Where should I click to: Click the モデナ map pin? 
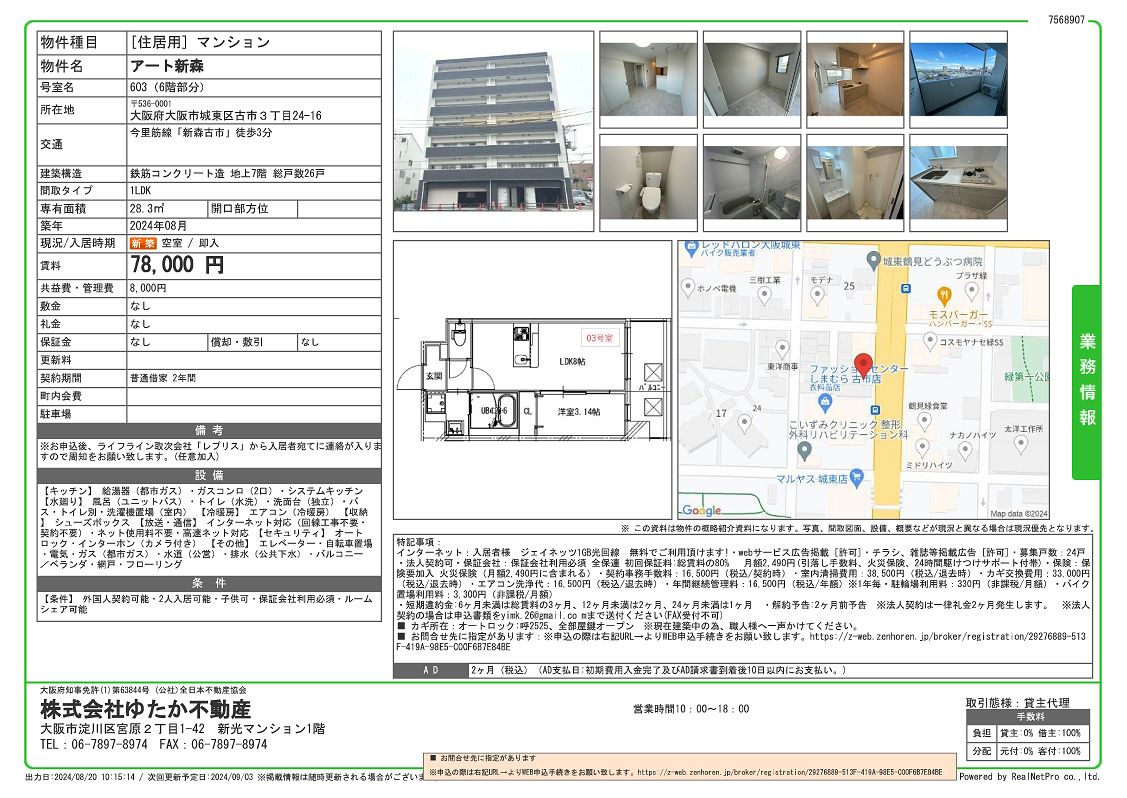tap(817, 295)
